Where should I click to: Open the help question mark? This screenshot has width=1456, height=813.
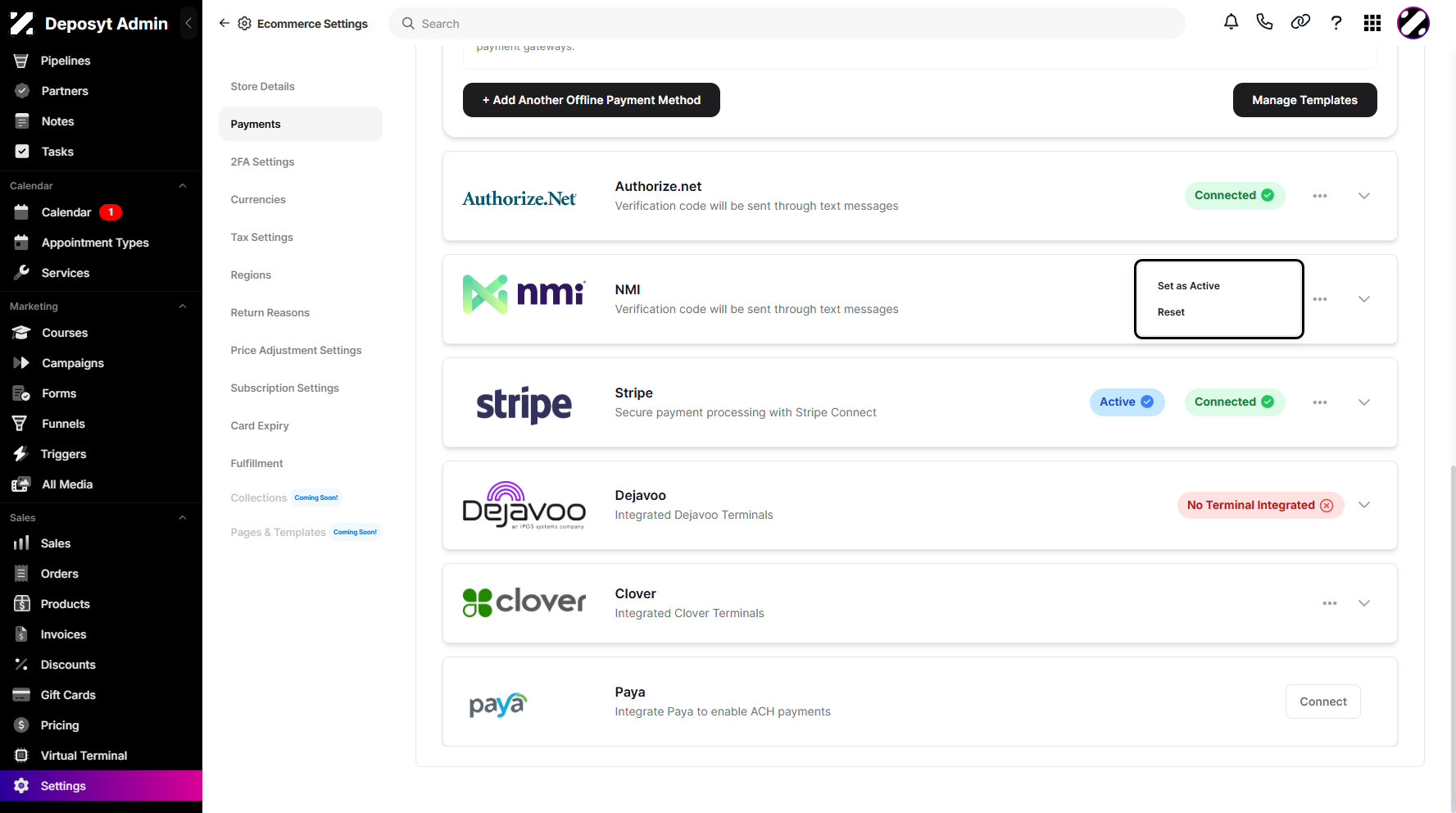(1336, 23)
